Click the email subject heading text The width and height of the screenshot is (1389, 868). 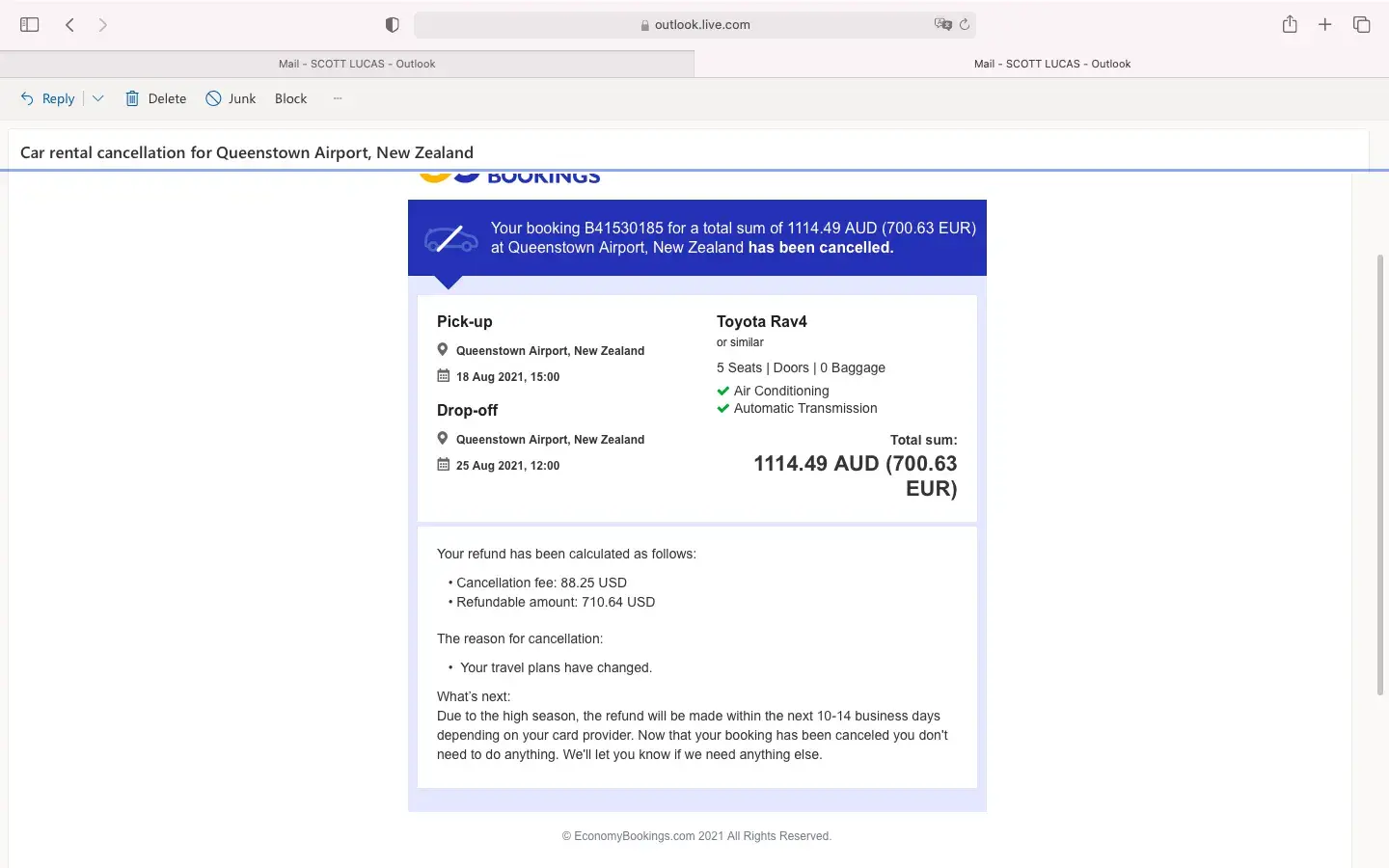247,152
